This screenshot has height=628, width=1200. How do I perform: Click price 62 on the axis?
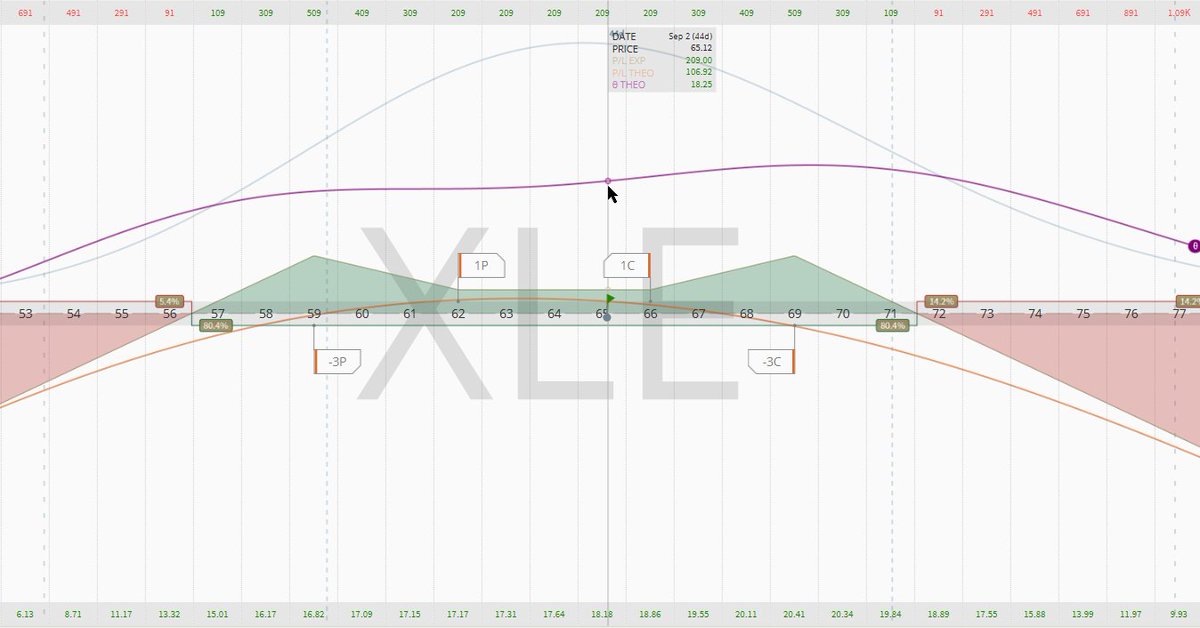pos(458,314)
